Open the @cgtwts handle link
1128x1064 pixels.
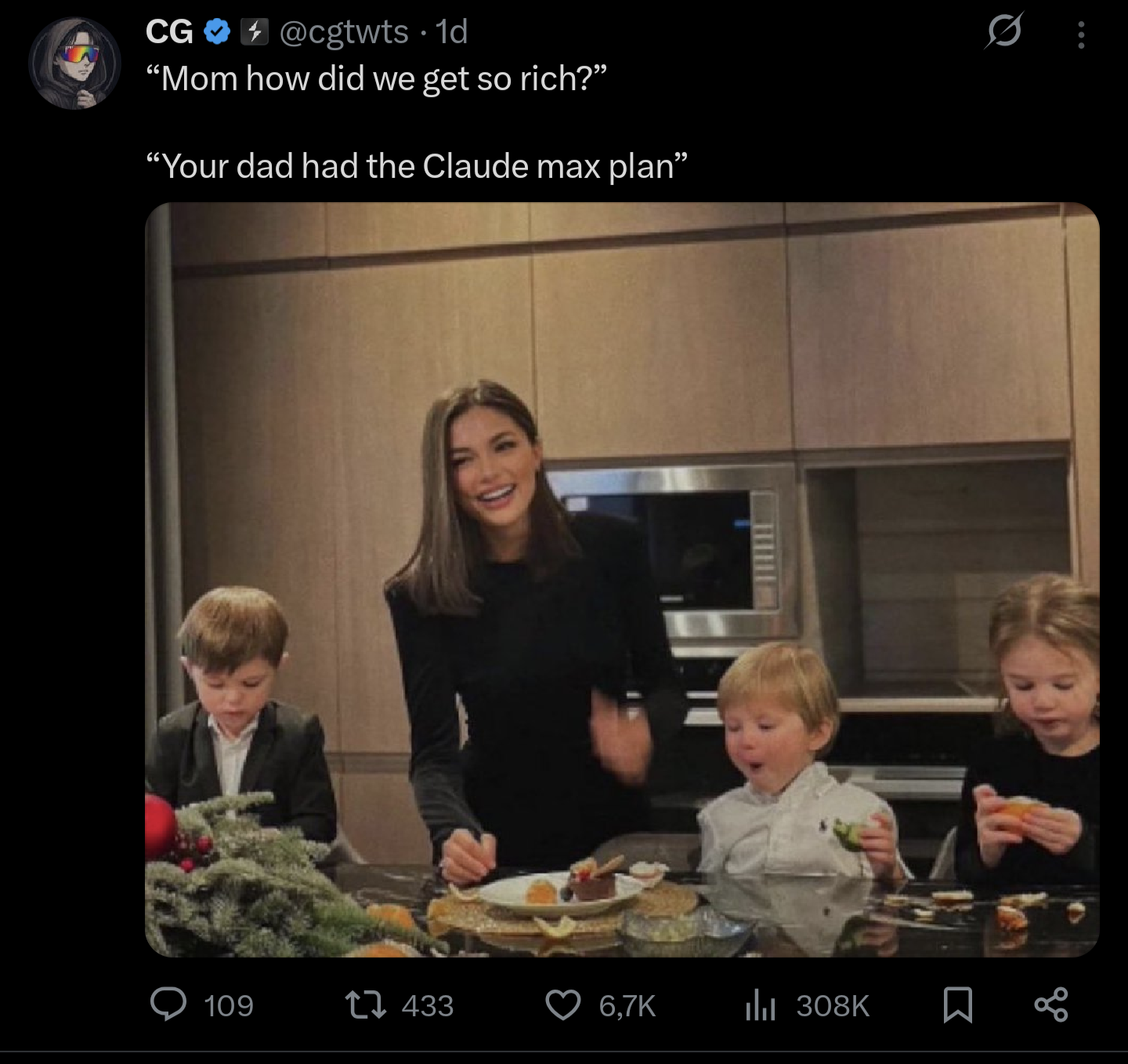click(x=344, y=32)
